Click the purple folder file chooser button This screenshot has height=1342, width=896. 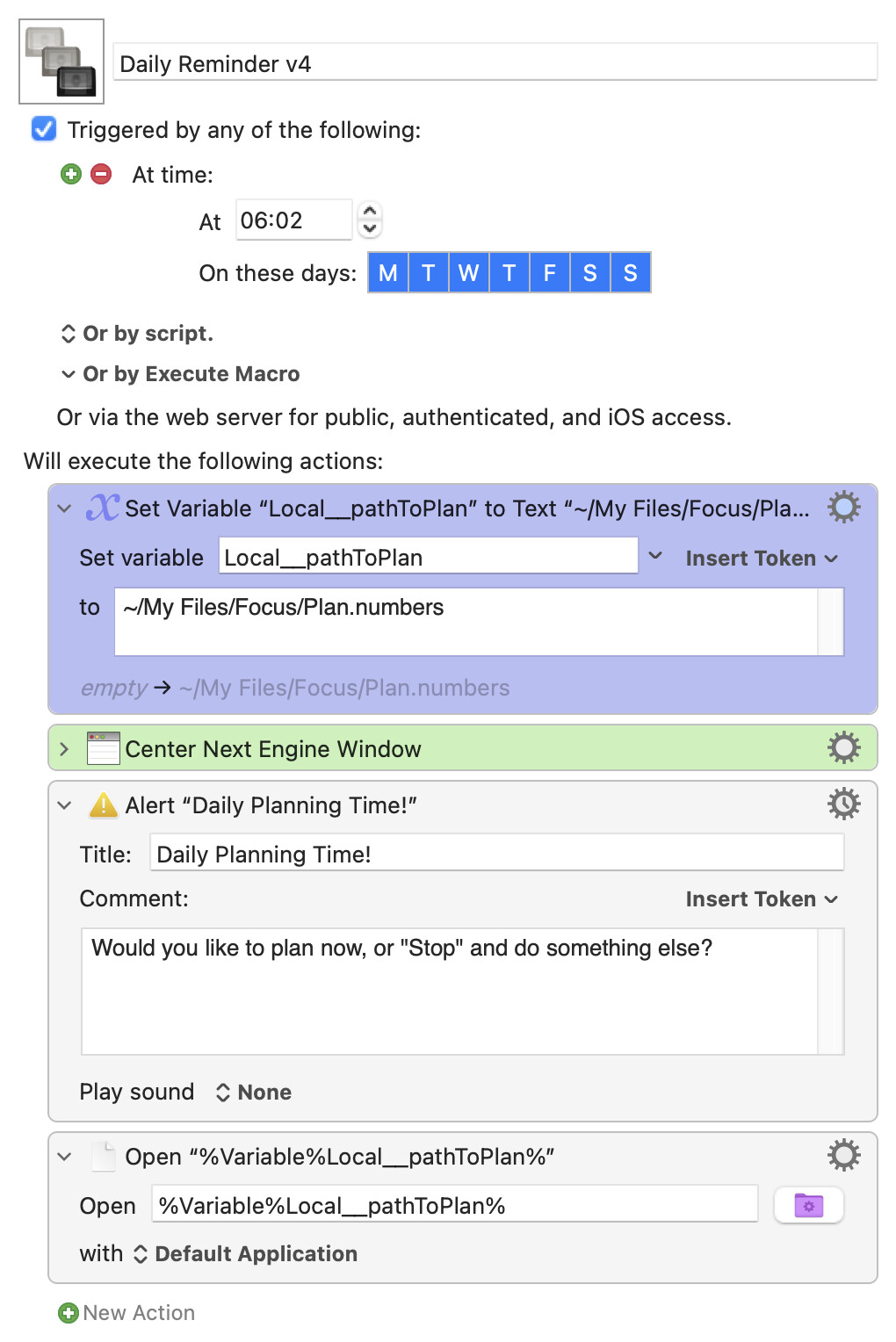[x=808, y=1206]
